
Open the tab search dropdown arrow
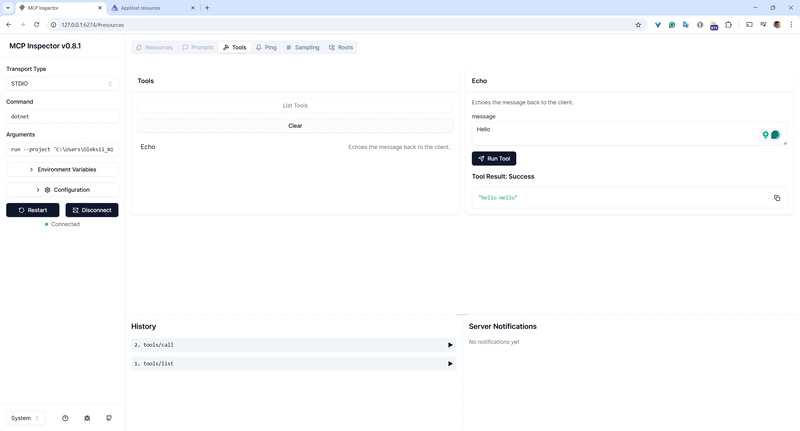point(8,8)
